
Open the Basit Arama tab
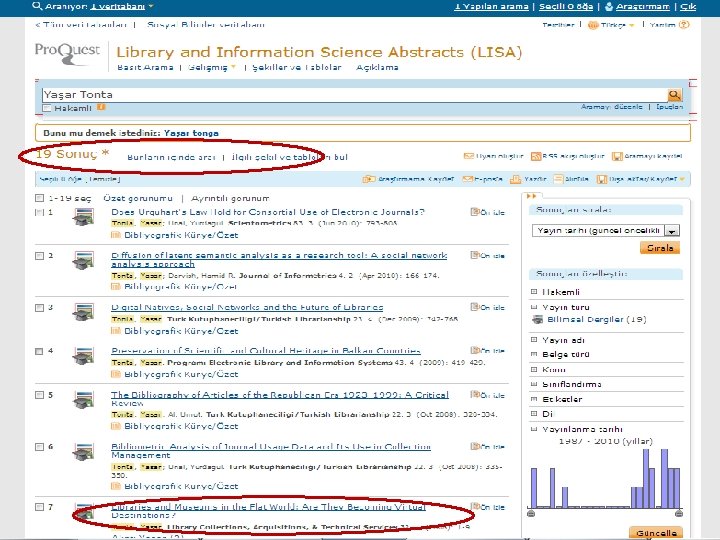tap(145, 68)
